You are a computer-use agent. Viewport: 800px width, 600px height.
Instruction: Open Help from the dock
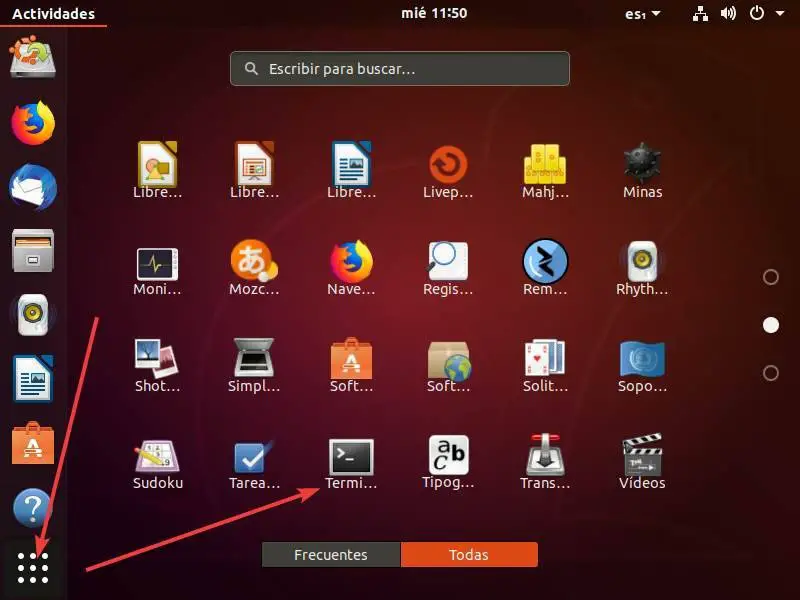pyautogui.click(x=33, y=508)
